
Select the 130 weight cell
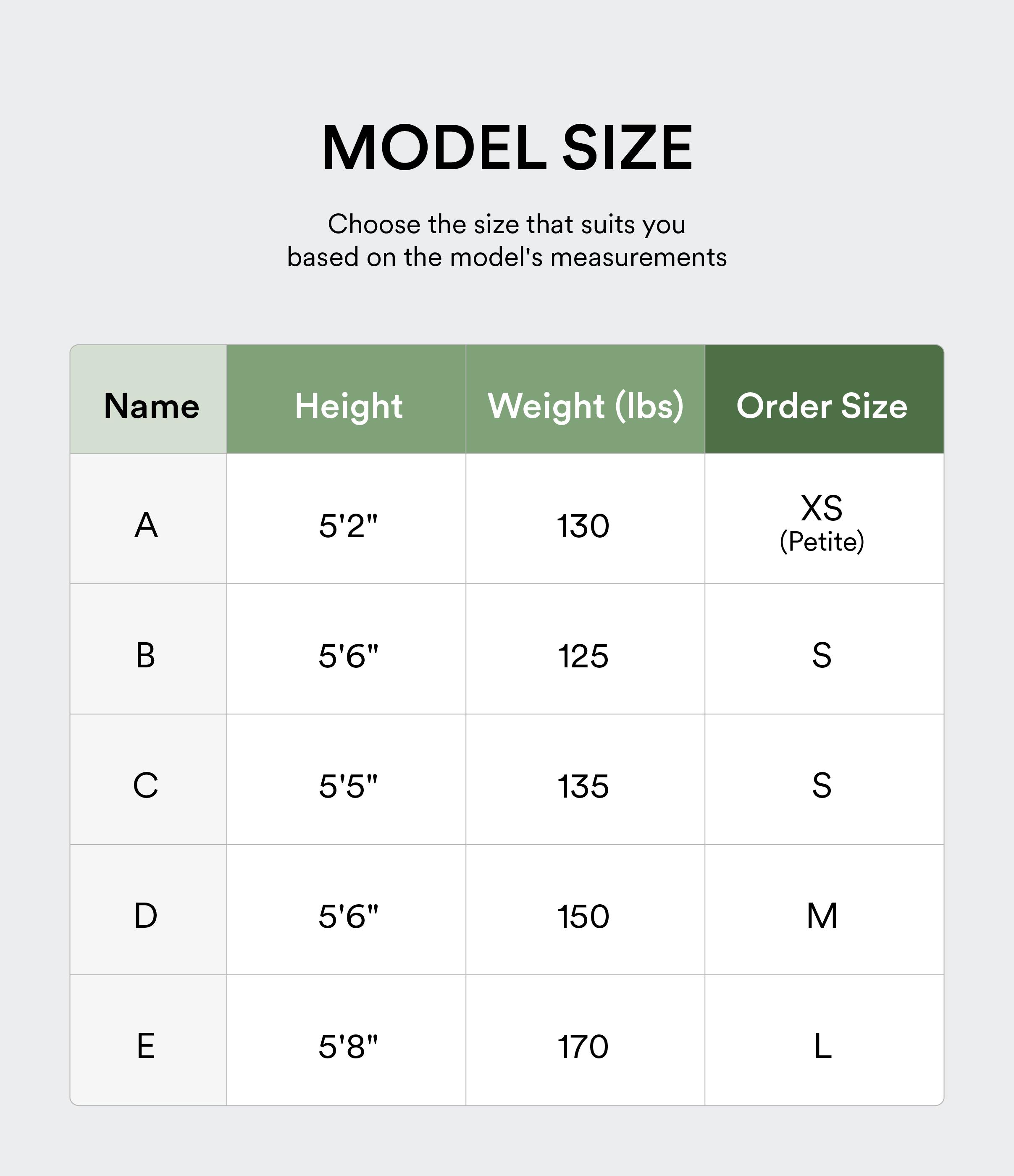[583, 525]
